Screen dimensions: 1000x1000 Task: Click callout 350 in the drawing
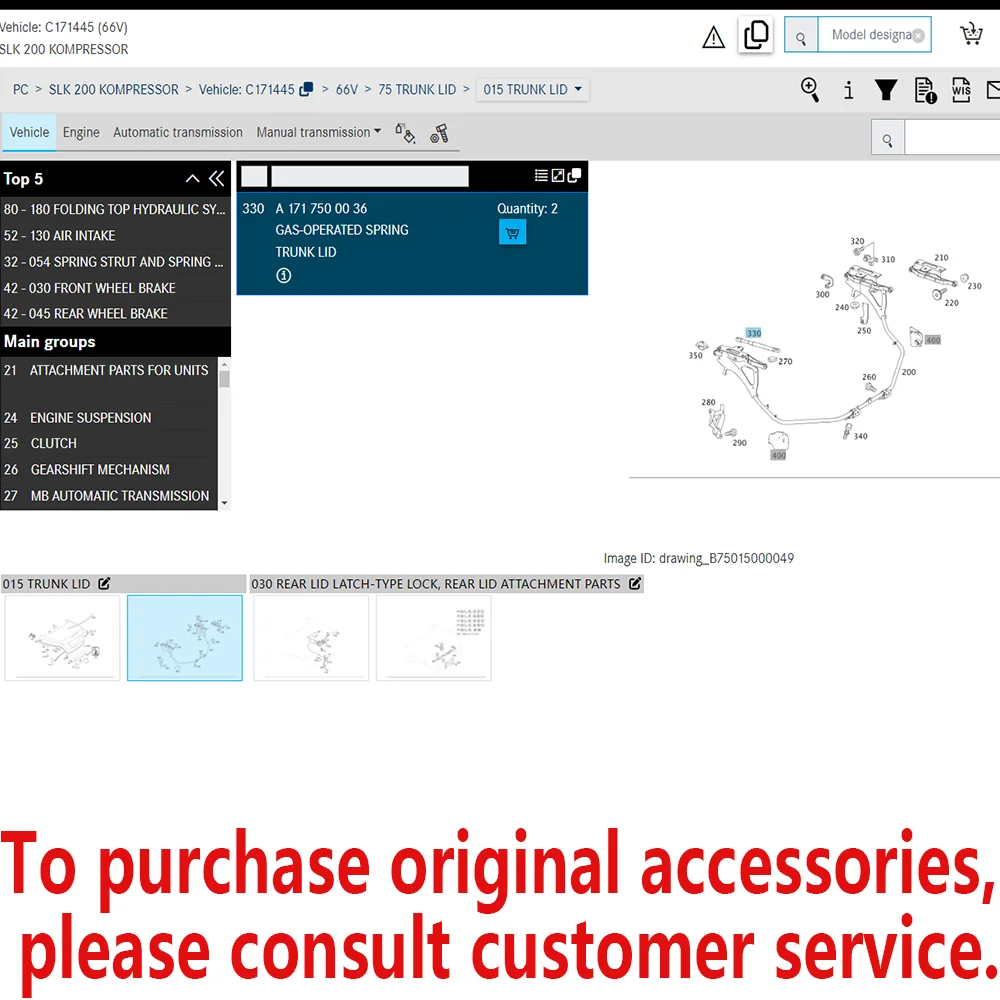695,355
